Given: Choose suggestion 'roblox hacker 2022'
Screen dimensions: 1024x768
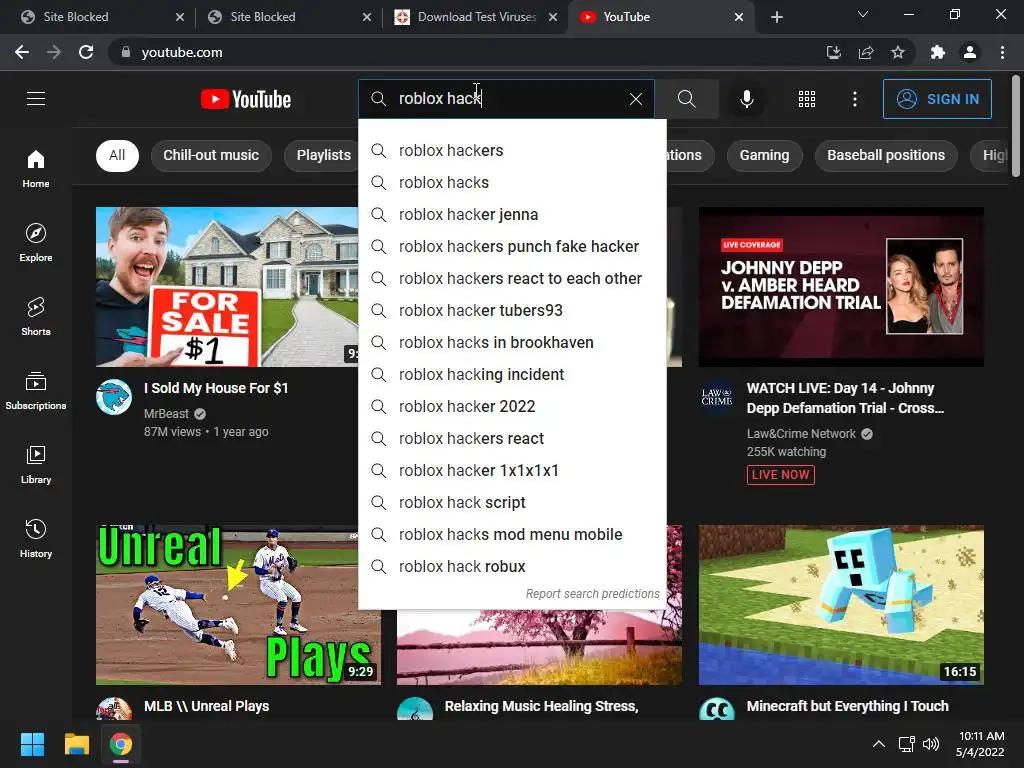Looking at the screenshot, I should tap(513, 406).
